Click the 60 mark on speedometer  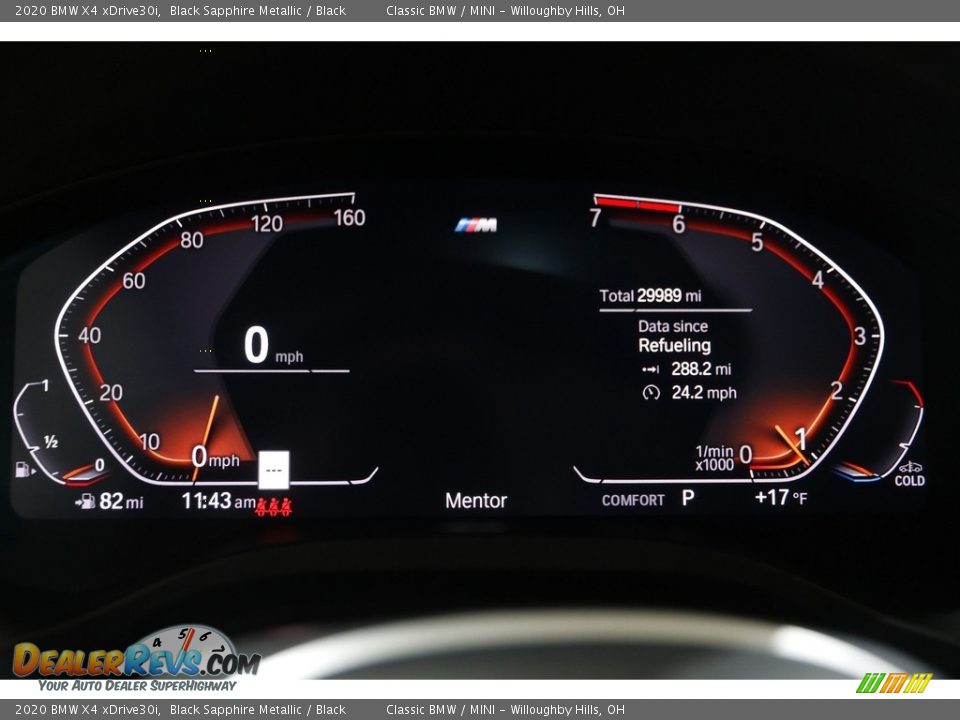134,281
